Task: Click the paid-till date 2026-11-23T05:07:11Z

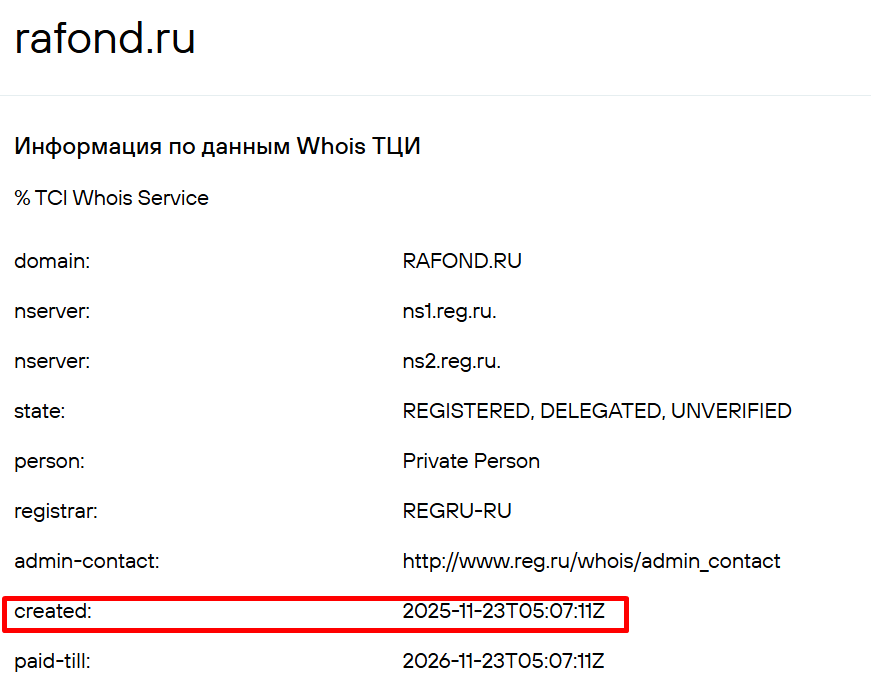Action: click(503, 661)
